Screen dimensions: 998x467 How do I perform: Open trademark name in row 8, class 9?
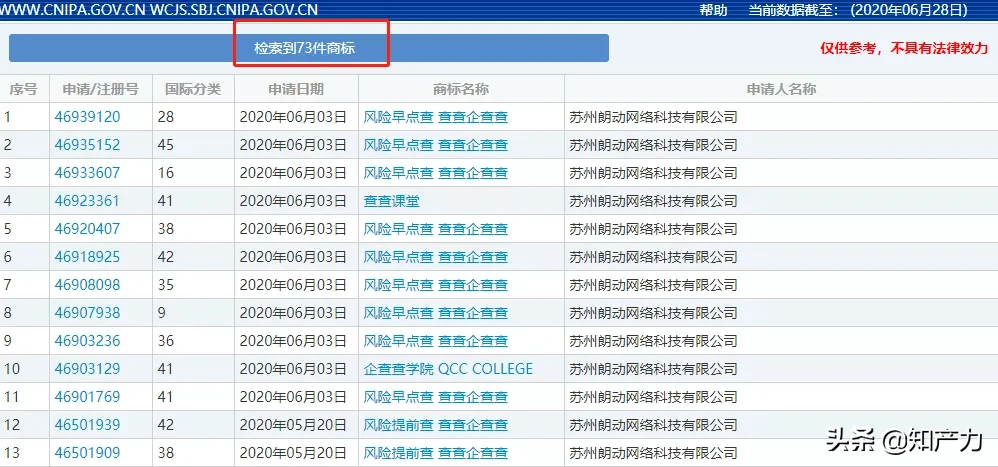[x=435, y=313]
